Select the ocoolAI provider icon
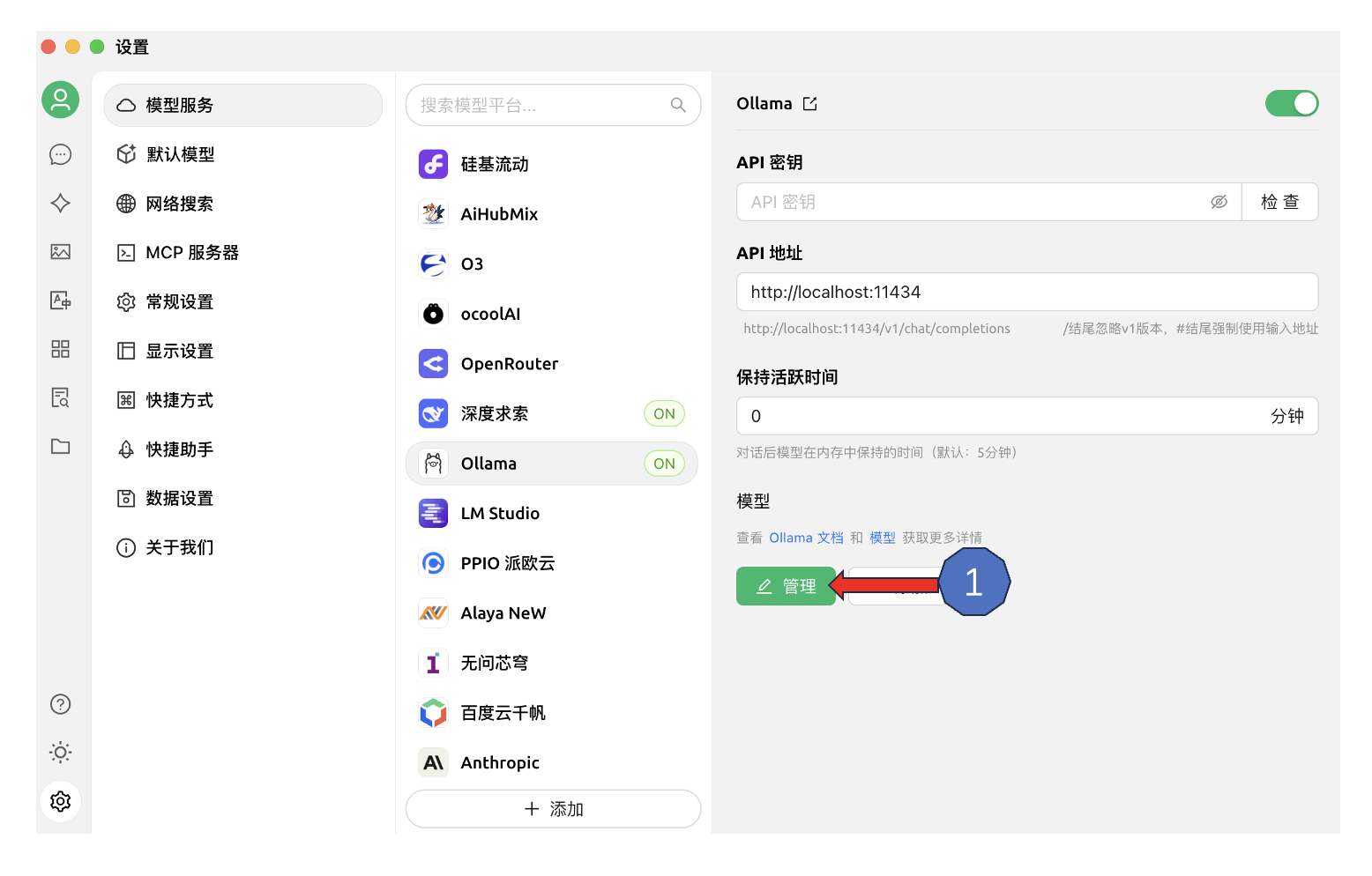Screen dimensions: 1372x876 point(433,314)
